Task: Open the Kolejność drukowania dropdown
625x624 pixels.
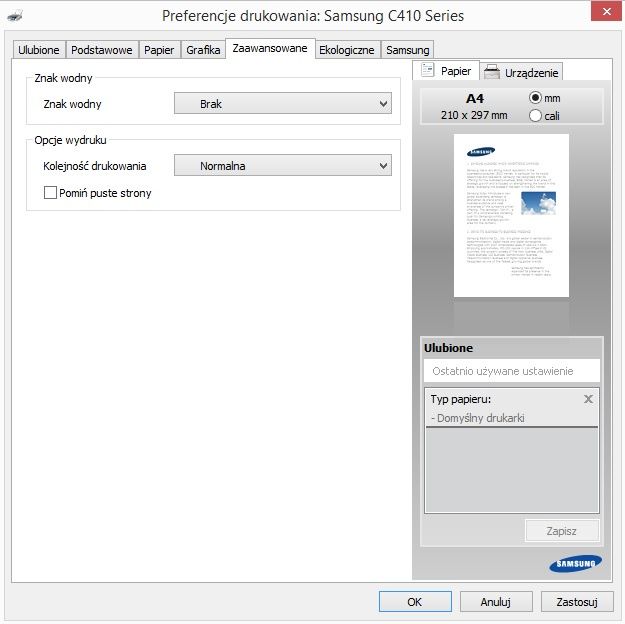Action: [283, 165]
